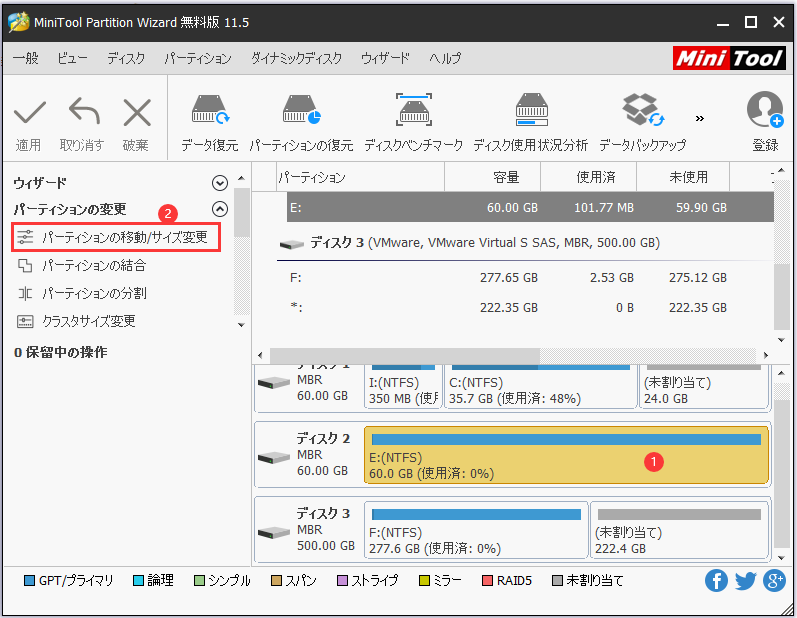Select C:(NTFS) 35.7 GB partition block

(x=541, y=386)
